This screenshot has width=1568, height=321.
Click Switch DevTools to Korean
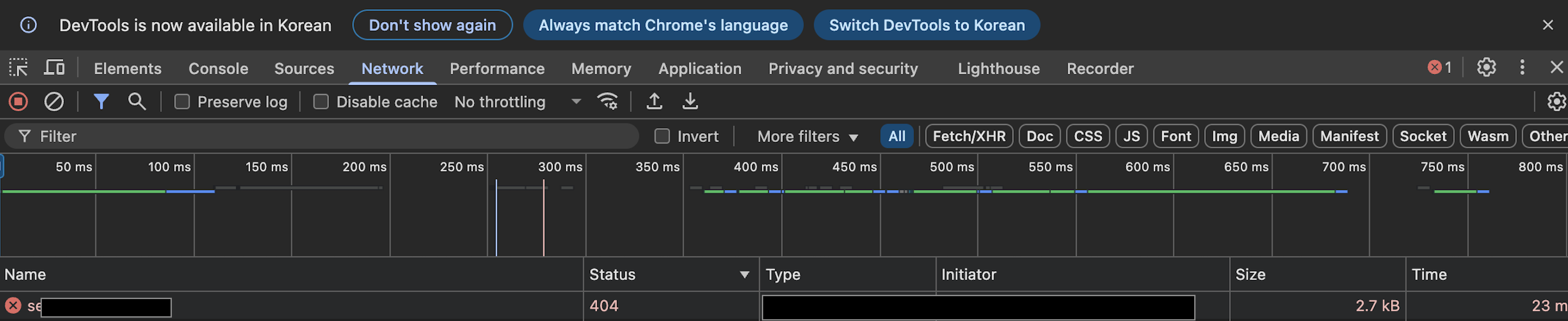(926, 25)
